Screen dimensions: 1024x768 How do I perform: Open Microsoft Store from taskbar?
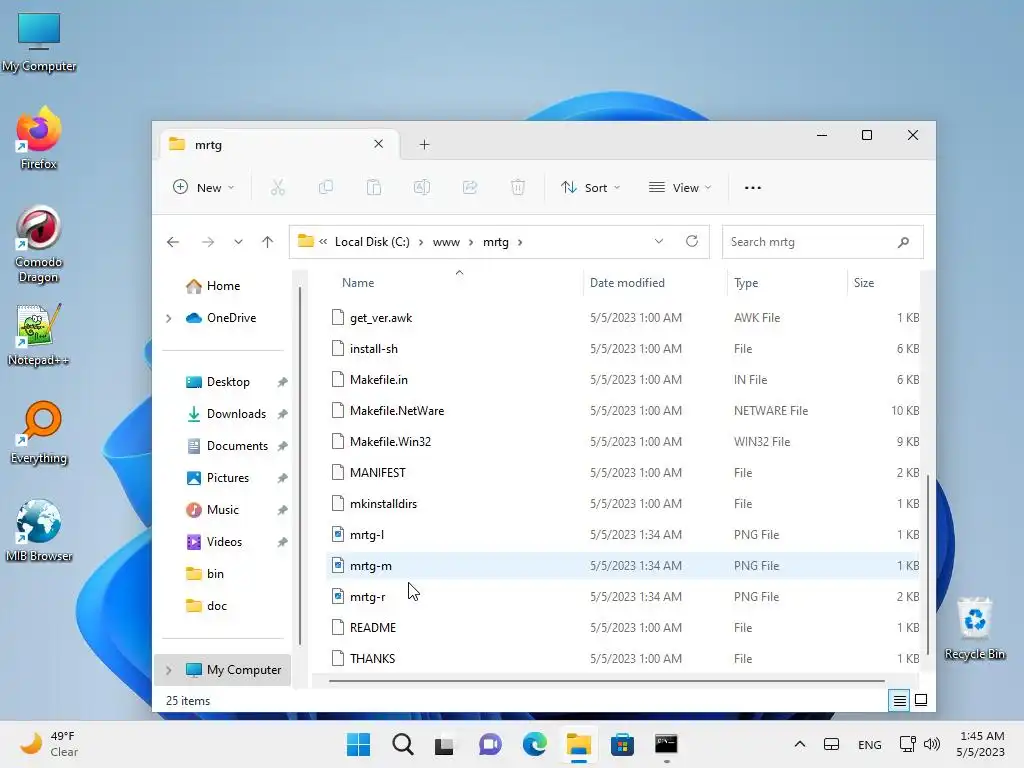point(622,744)
